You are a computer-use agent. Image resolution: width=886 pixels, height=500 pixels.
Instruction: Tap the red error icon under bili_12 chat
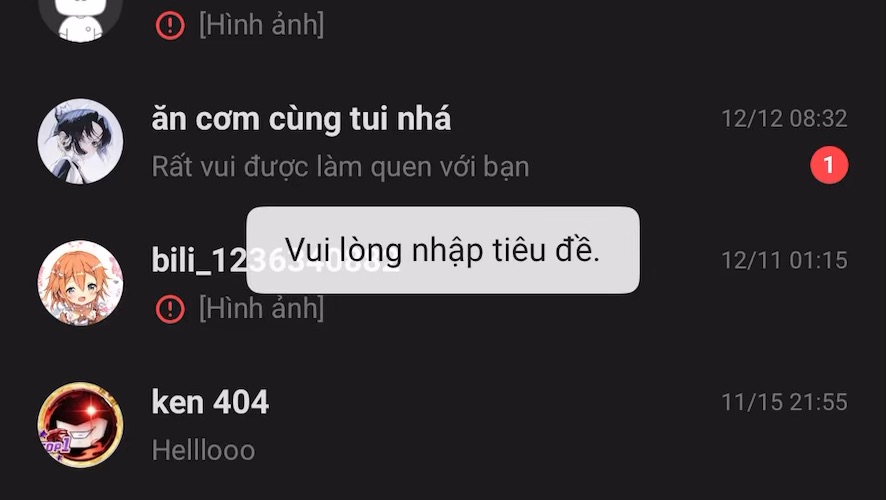point(170,309)
